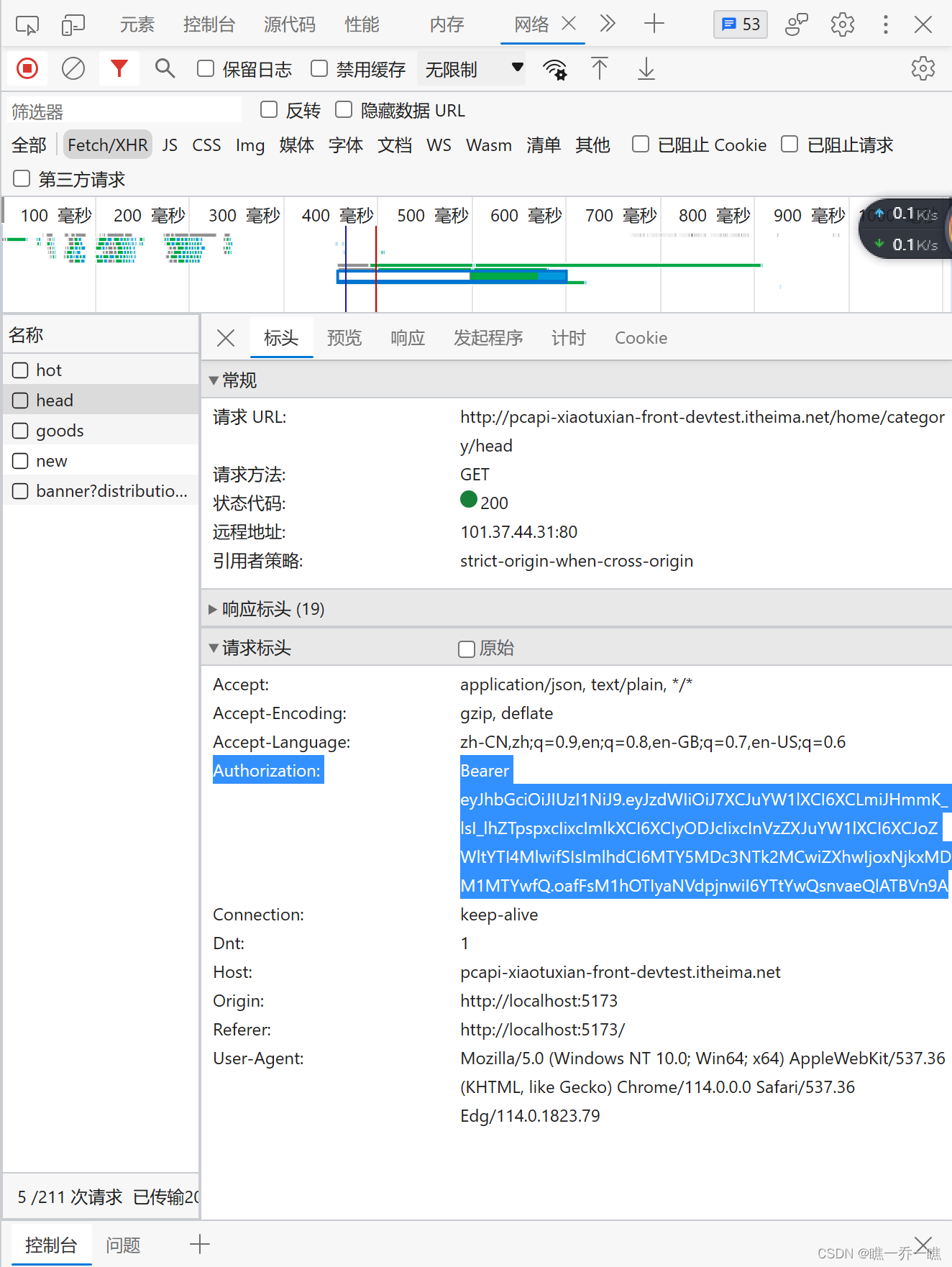Switch to the Console tab at top
The height and width of the screenshot is (1267, 952).
pyautogui.click(x=209, y=24)
